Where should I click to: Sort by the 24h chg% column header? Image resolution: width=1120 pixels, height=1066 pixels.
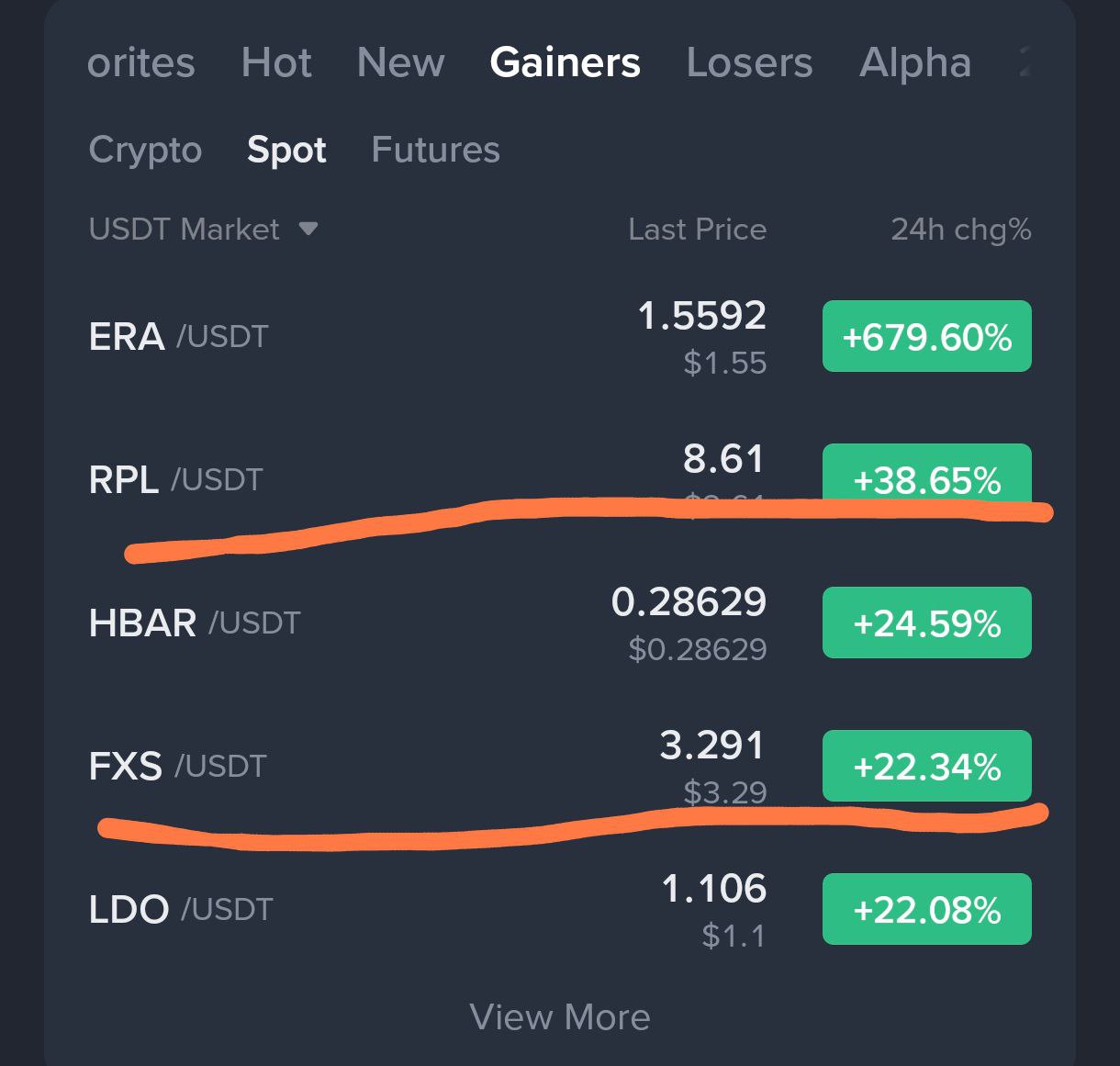click(961, 229)
